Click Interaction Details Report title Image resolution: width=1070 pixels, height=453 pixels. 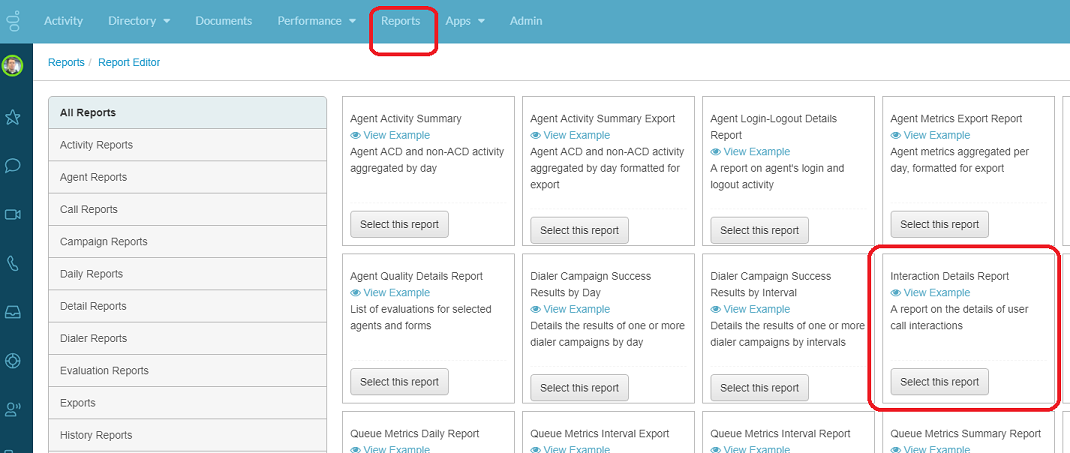pyautogui.click(x=949, y=276)
